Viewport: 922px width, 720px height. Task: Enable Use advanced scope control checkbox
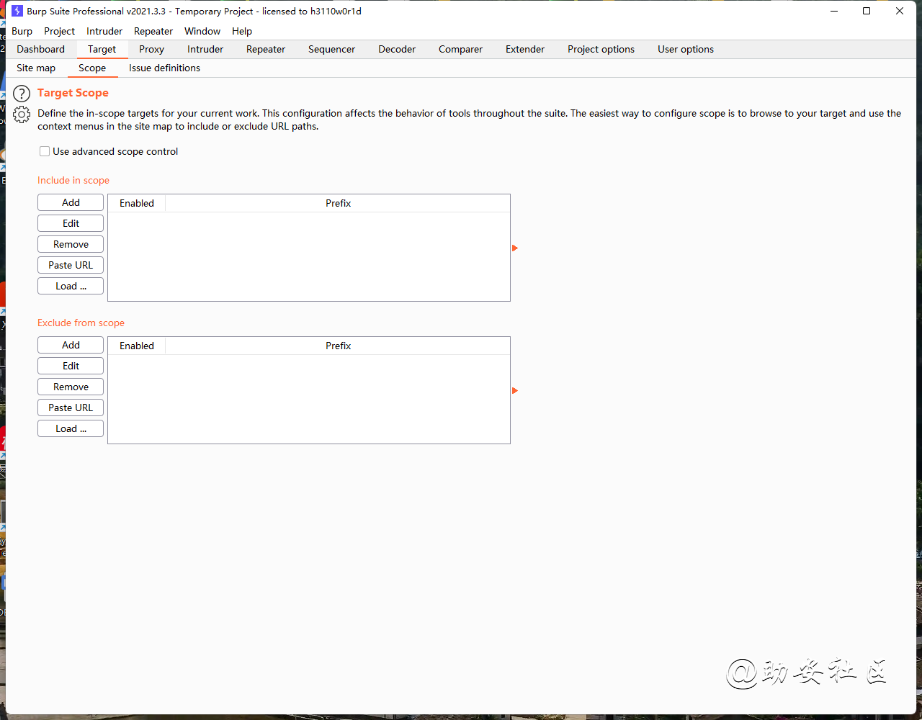point(45,151)
